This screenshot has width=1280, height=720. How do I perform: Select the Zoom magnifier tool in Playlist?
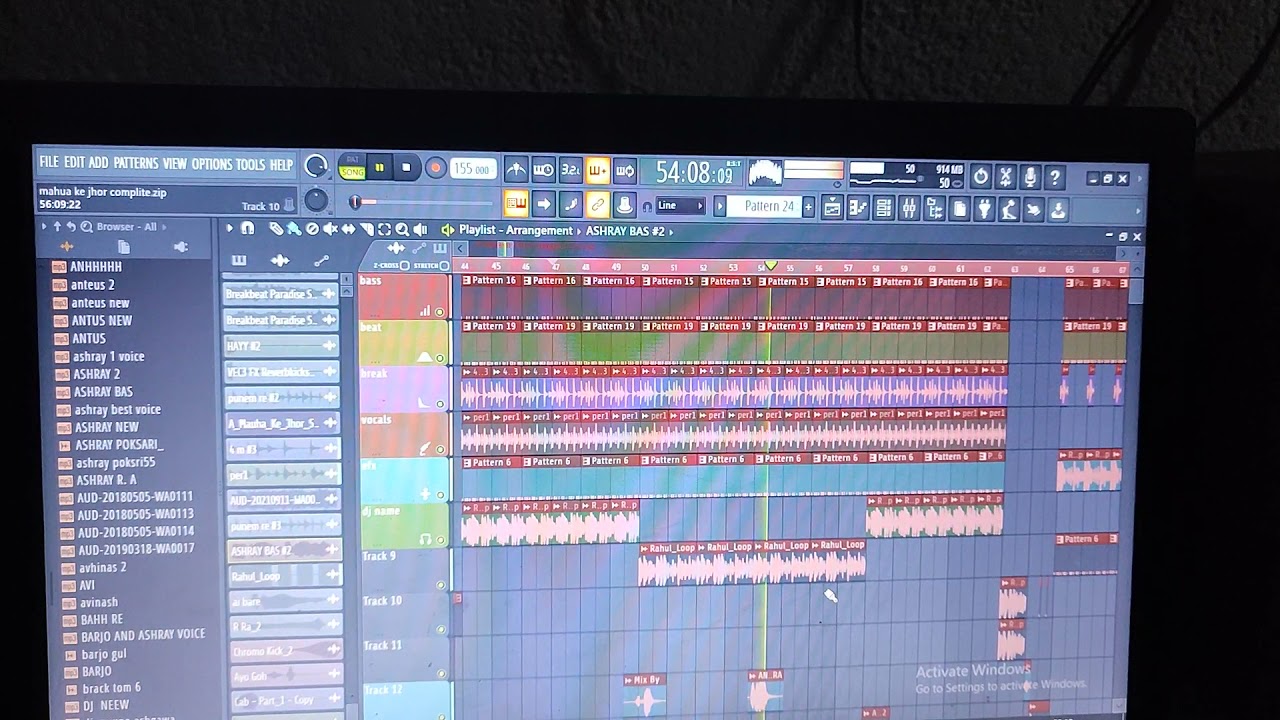tap(402, 229)
